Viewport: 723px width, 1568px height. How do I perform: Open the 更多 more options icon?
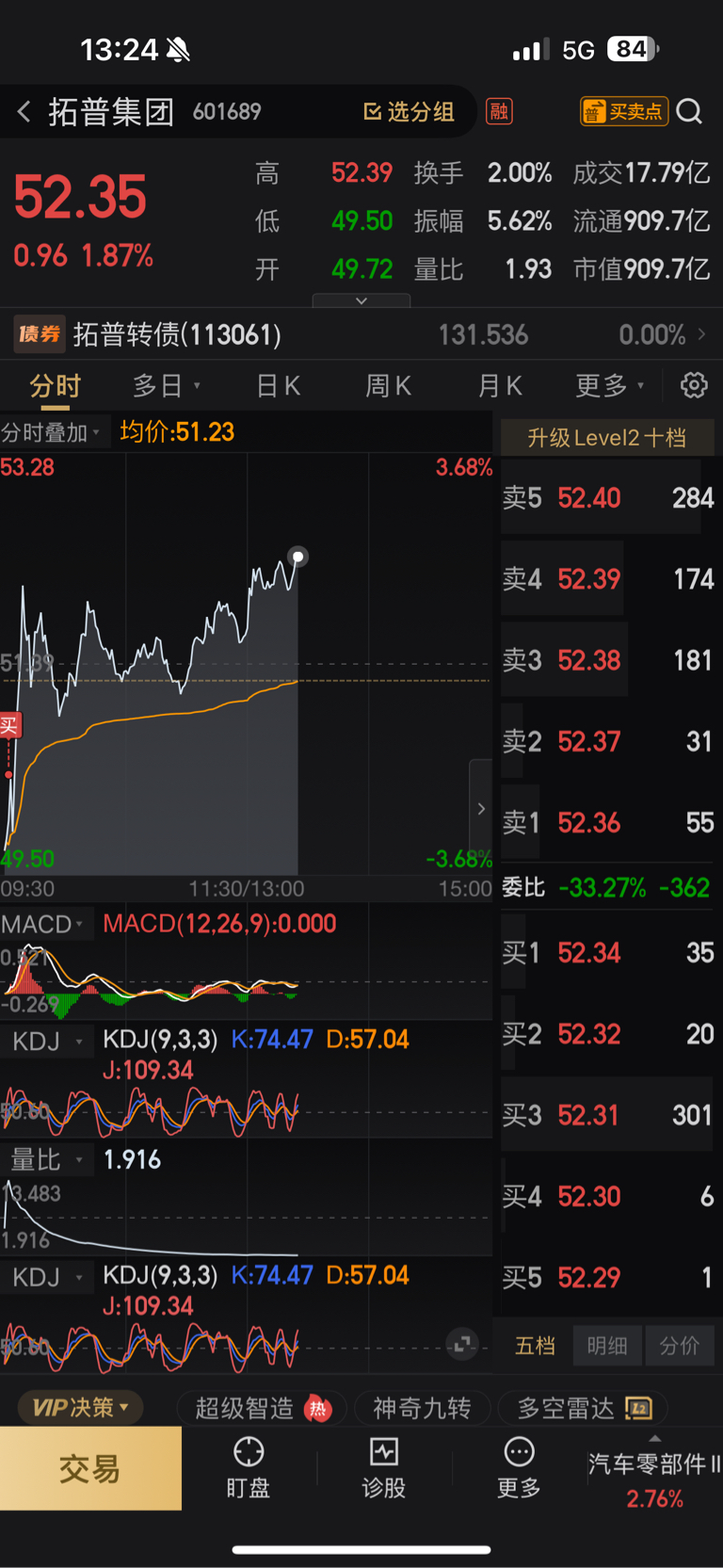click(x=519, y=1467)
